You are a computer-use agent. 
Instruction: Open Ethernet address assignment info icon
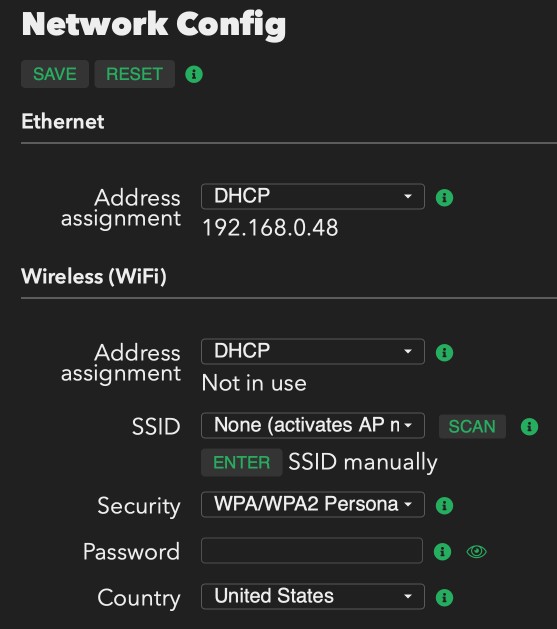click(444, 198)
